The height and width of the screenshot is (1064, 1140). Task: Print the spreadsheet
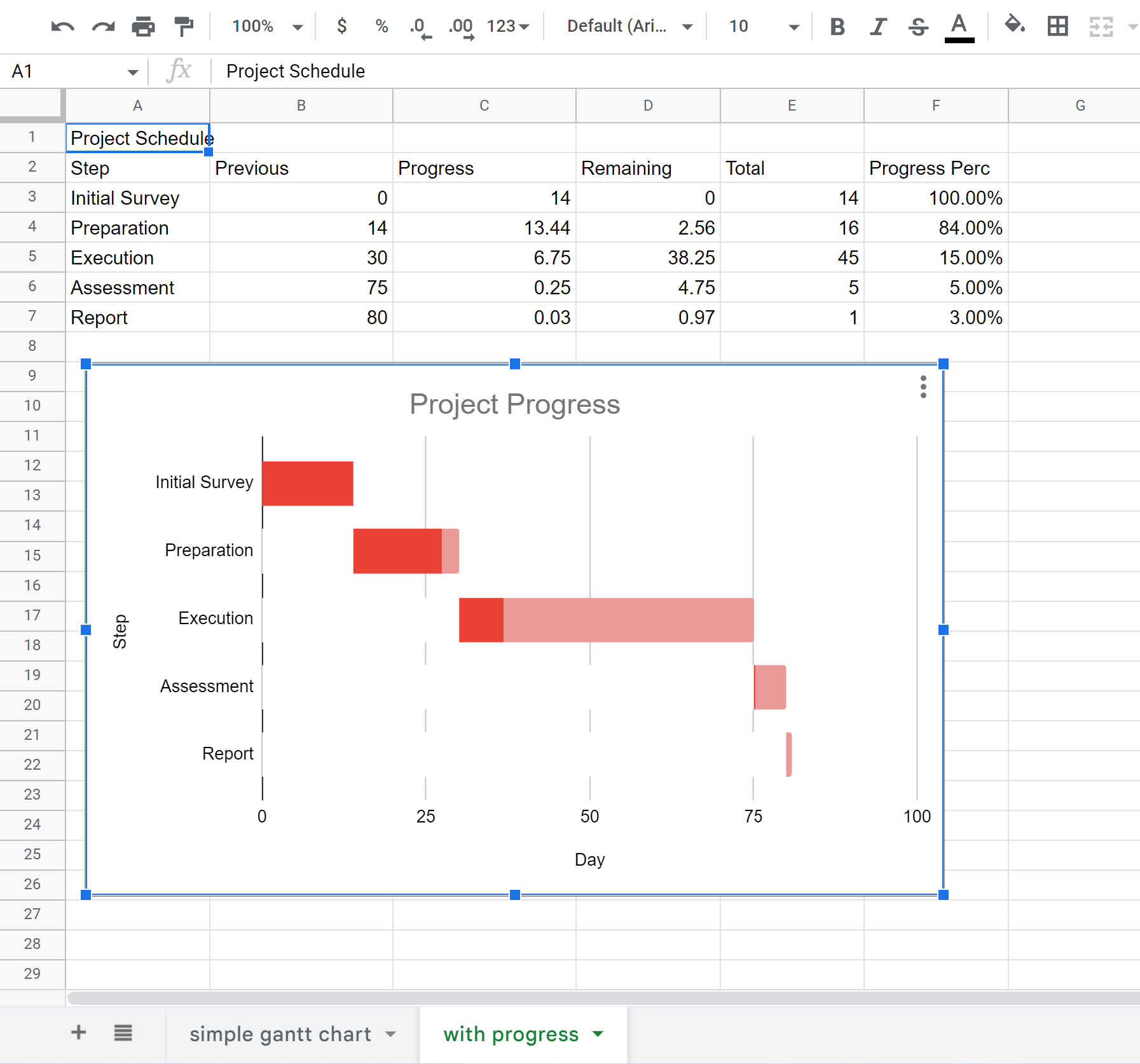coord(143,27)
